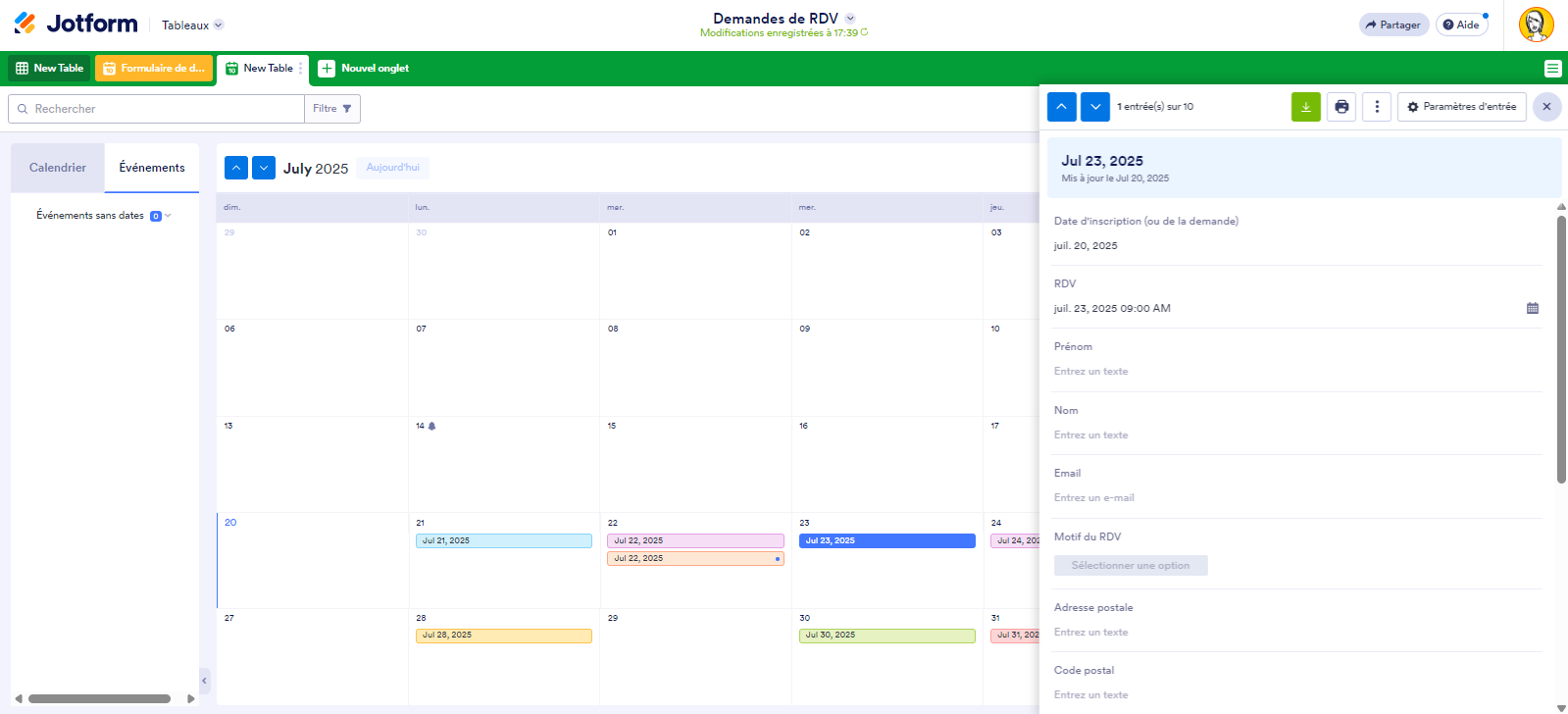Open the pink Jul 22, 2025 event
Screen dimensions: 1568x714
[x=695, y=540]
